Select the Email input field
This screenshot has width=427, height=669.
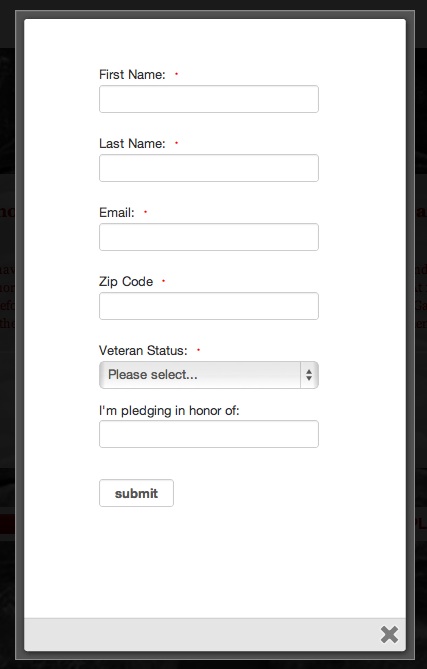(209, 237)
